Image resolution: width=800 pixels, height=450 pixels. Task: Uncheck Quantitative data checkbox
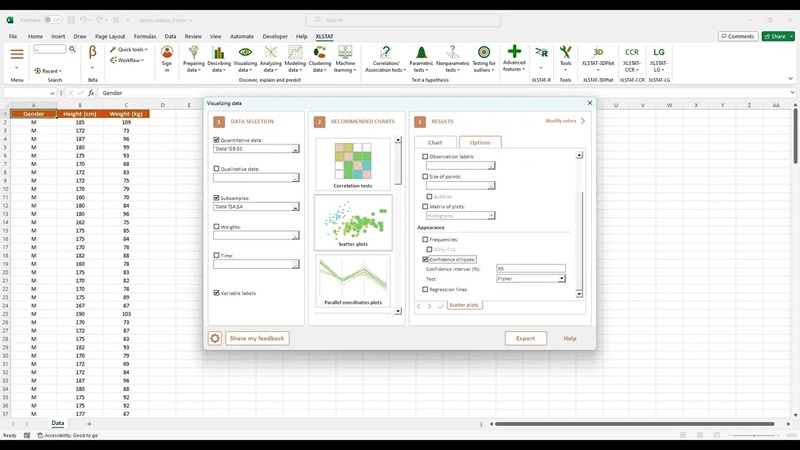tap(216, 140)
